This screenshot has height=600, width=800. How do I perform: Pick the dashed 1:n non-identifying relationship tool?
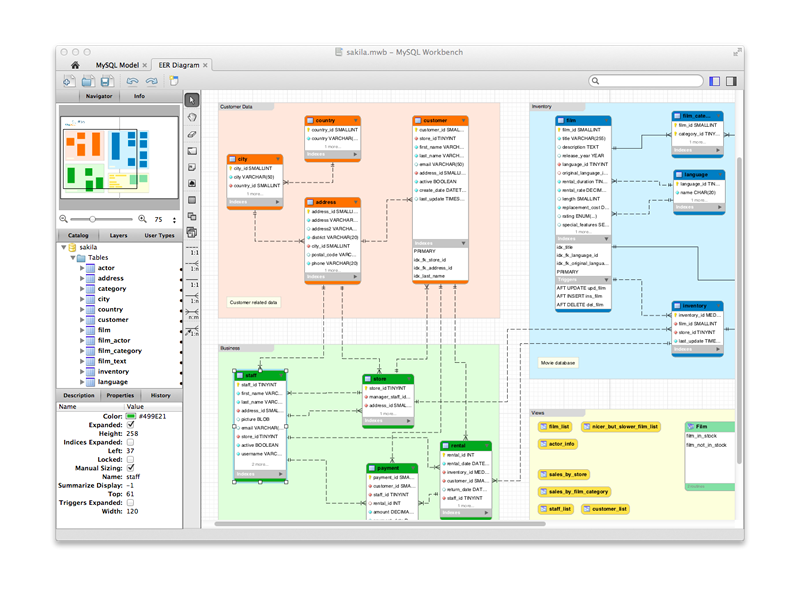tap(193, 266)
